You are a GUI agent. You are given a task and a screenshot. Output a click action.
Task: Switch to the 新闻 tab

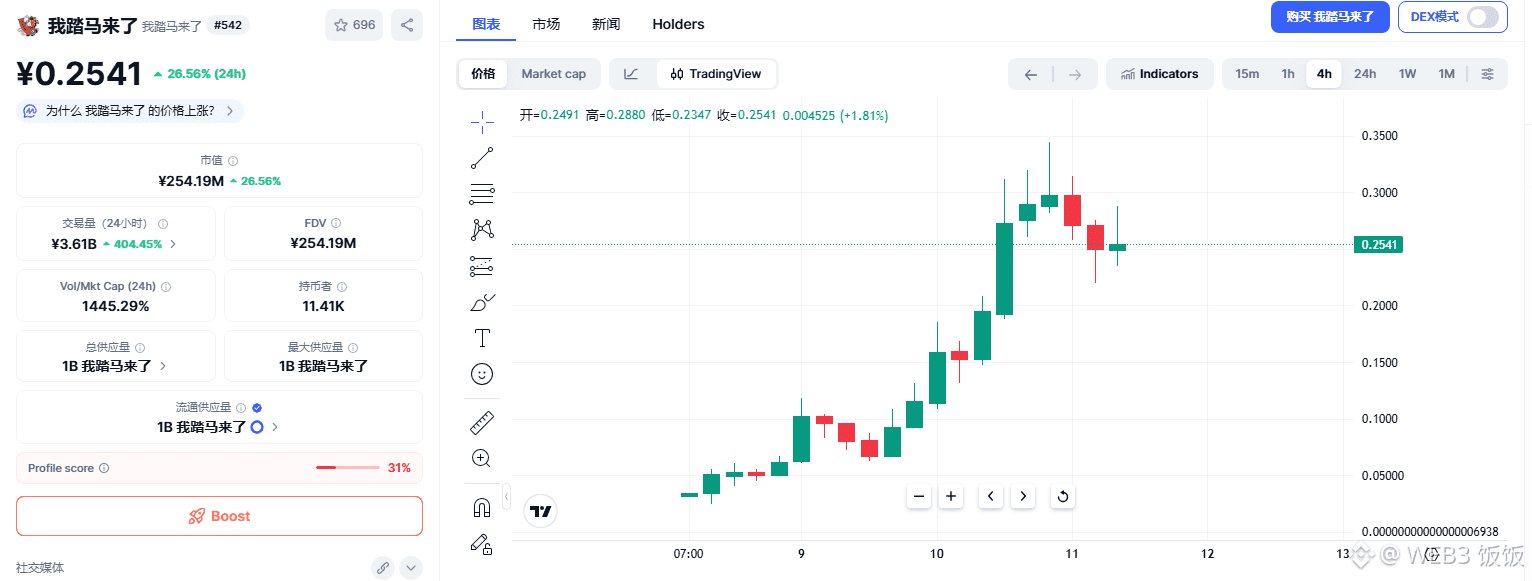click(606, 24)
